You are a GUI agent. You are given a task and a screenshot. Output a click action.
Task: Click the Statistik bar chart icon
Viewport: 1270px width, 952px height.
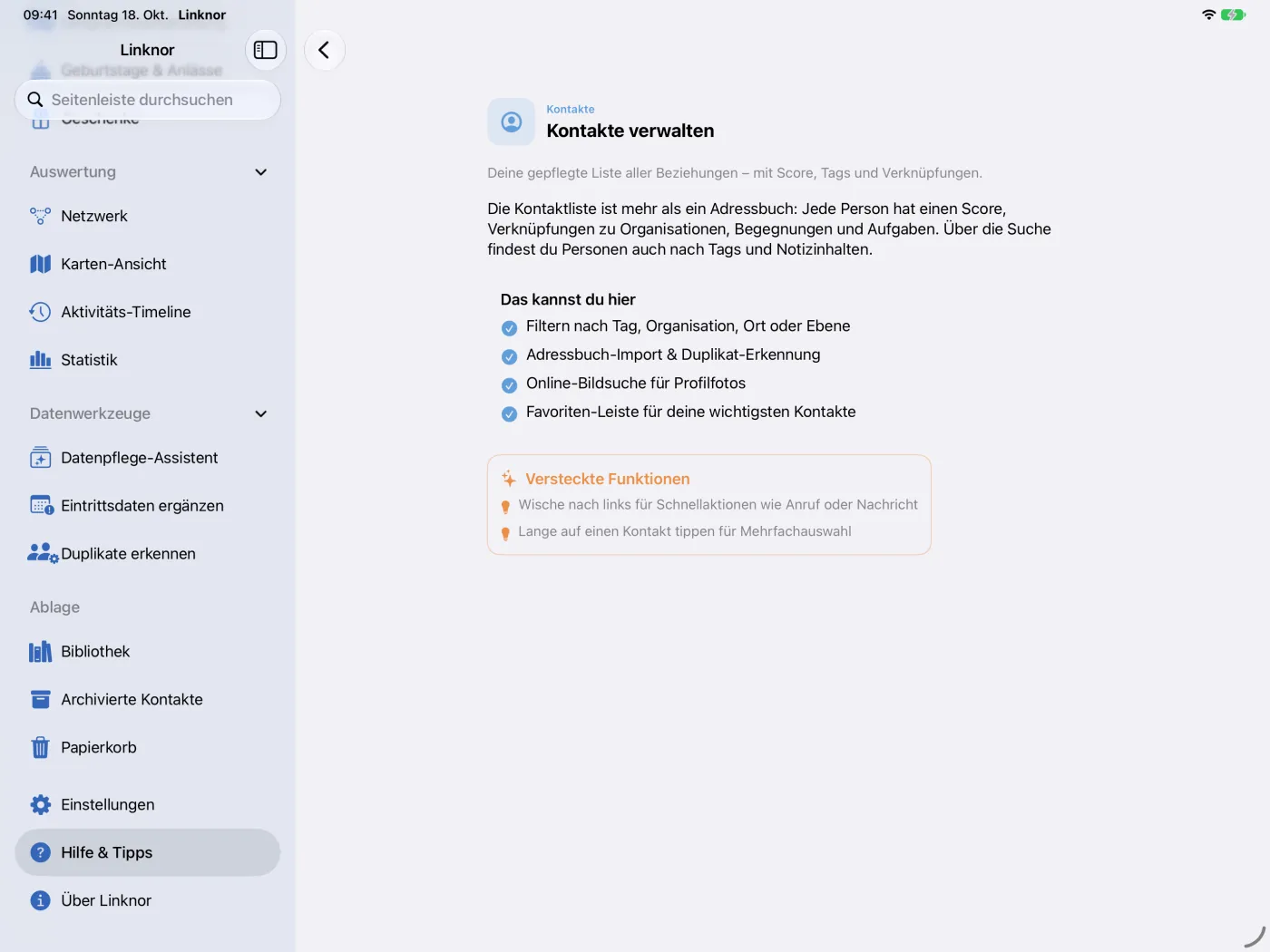pyautogui.click(x=40, y=360)
